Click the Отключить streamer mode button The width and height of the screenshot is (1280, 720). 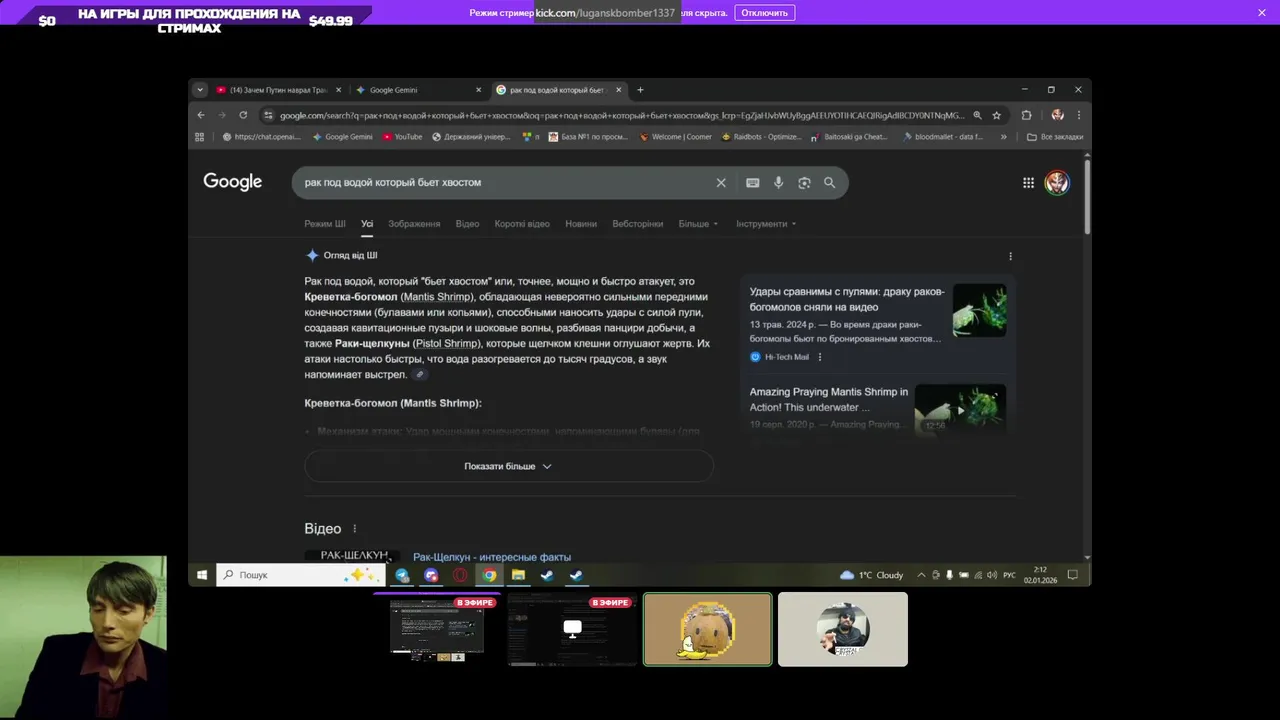pos(765,13)
